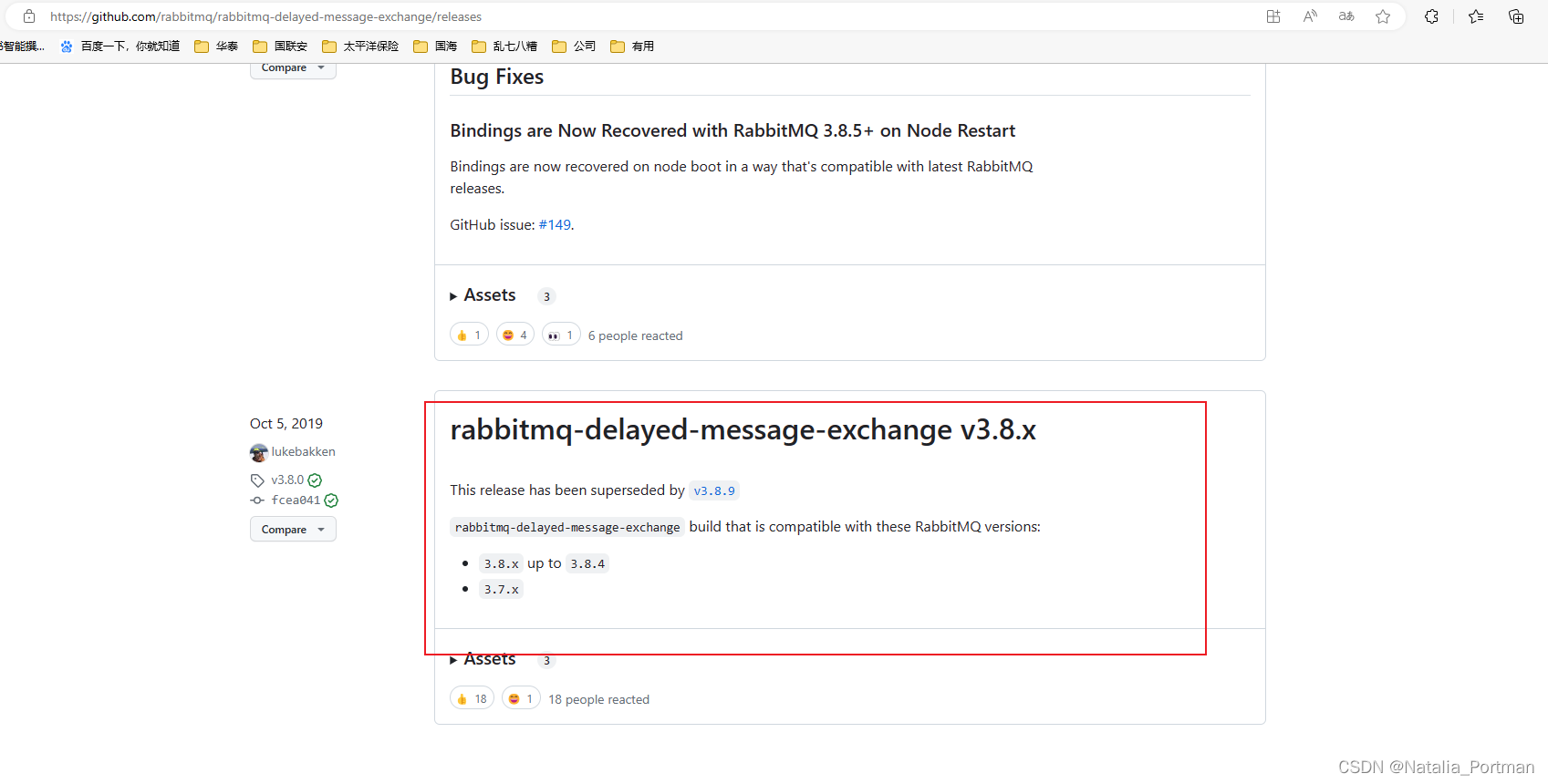Open commit fcea041 link
The image size is (1548, 784).
pos(296,500)
